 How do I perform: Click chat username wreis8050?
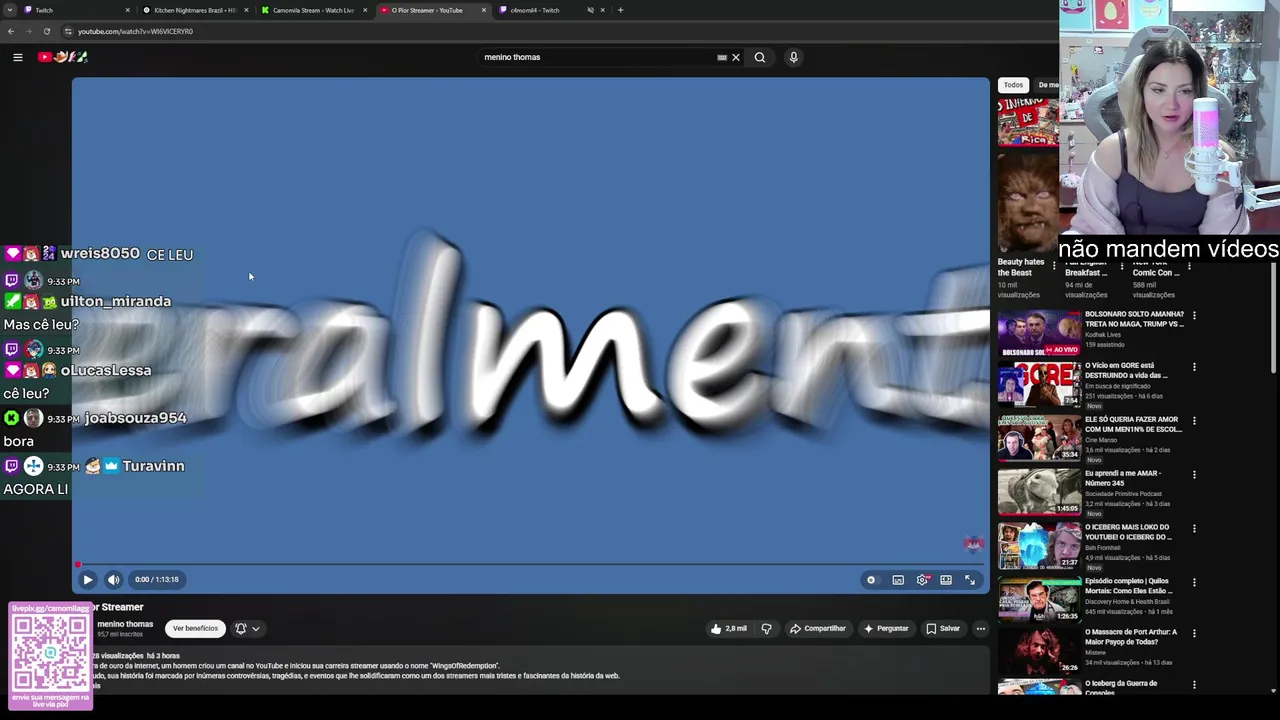[100, 254]
